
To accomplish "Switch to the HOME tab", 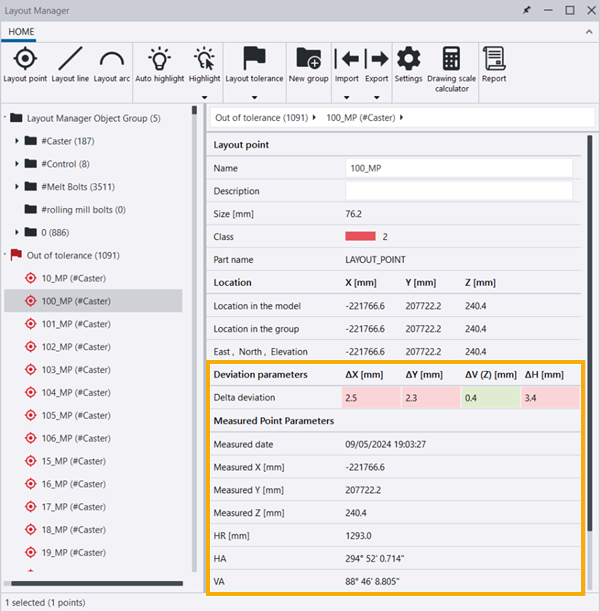I will (22, 31).
